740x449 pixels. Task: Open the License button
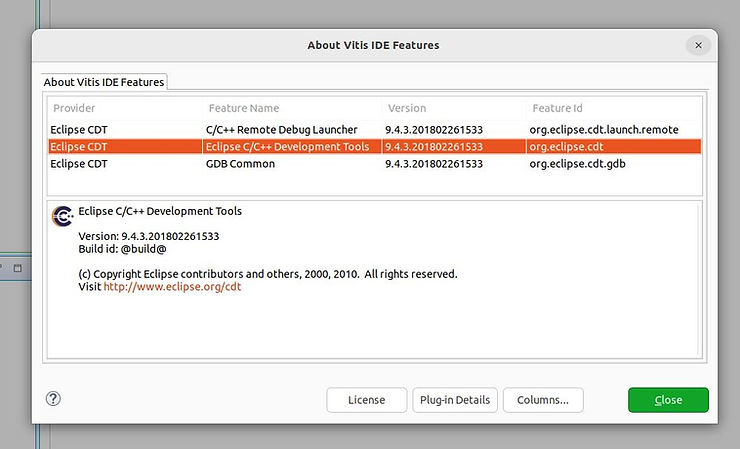pyautogui.click(x=366, y=400)
